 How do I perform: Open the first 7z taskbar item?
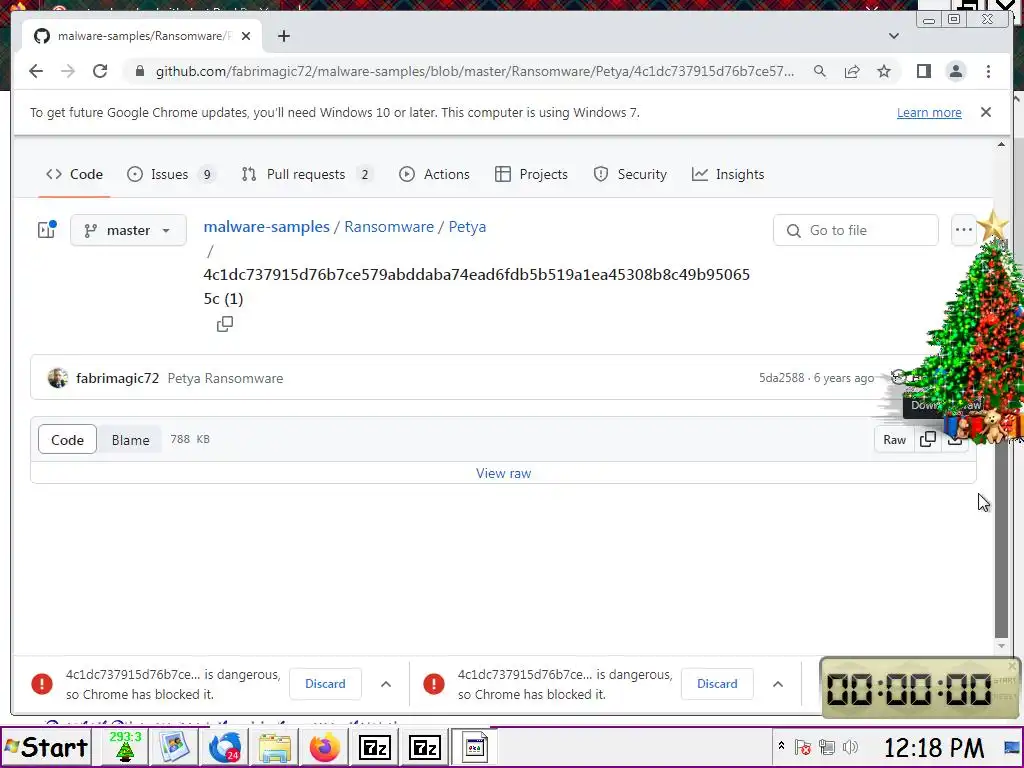pyautogui.click(x=374, y=748)
